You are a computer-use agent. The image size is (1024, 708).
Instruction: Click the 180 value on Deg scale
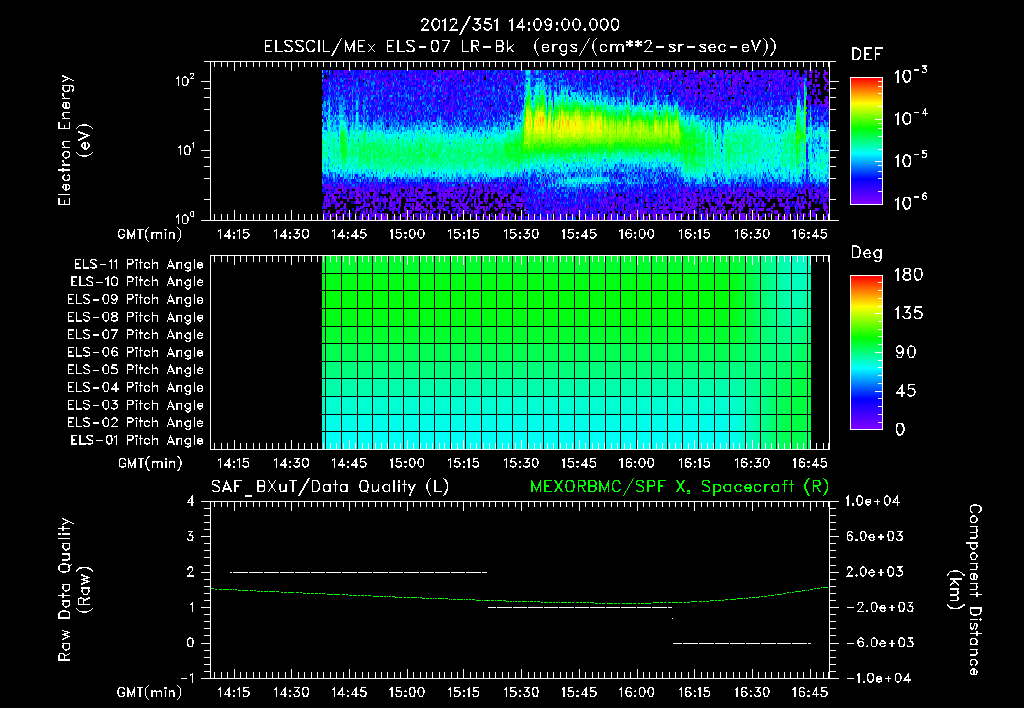(x=908, y=275)
